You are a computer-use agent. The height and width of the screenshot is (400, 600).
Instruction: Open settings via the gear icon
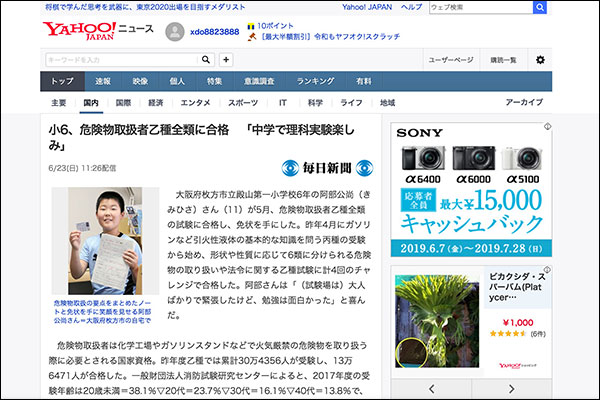(x=540, y=60)
